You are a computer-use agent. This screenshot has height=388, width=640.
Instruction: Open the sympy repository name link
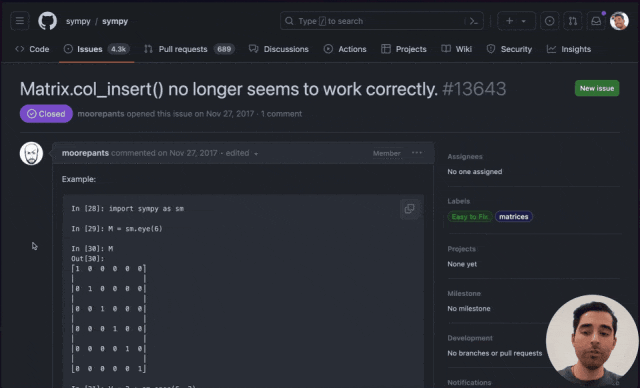point(115,21)
